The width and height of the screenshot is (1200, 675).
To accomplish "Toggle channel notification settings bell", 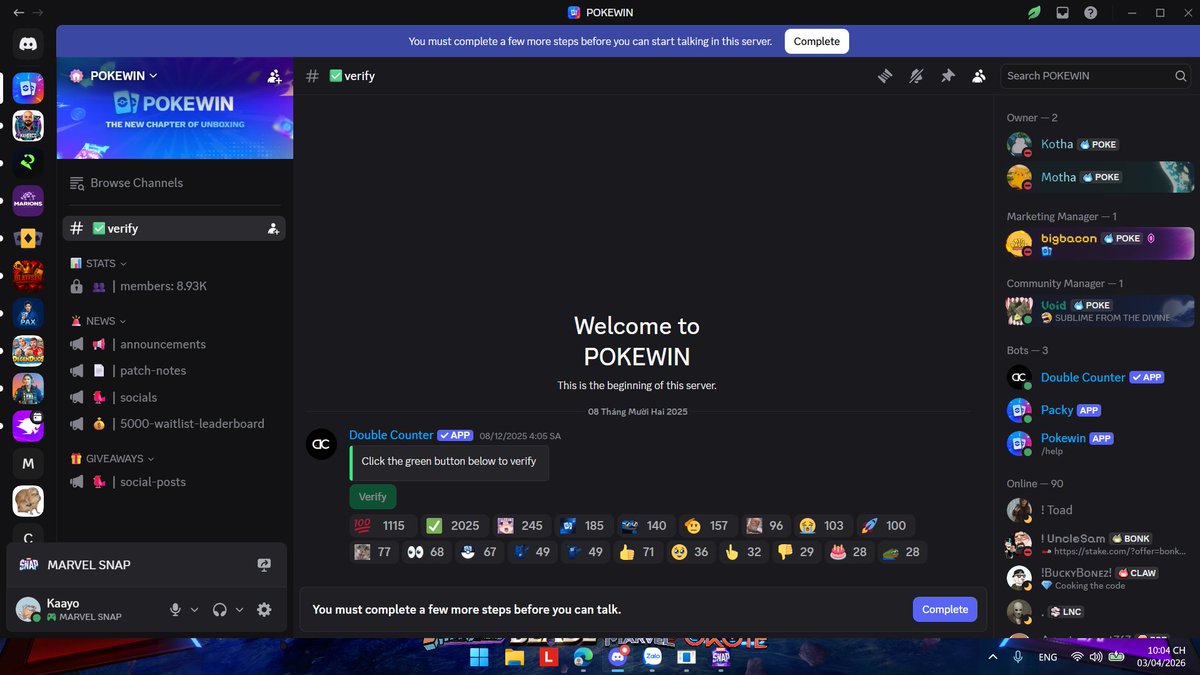I will click(916, 76).
